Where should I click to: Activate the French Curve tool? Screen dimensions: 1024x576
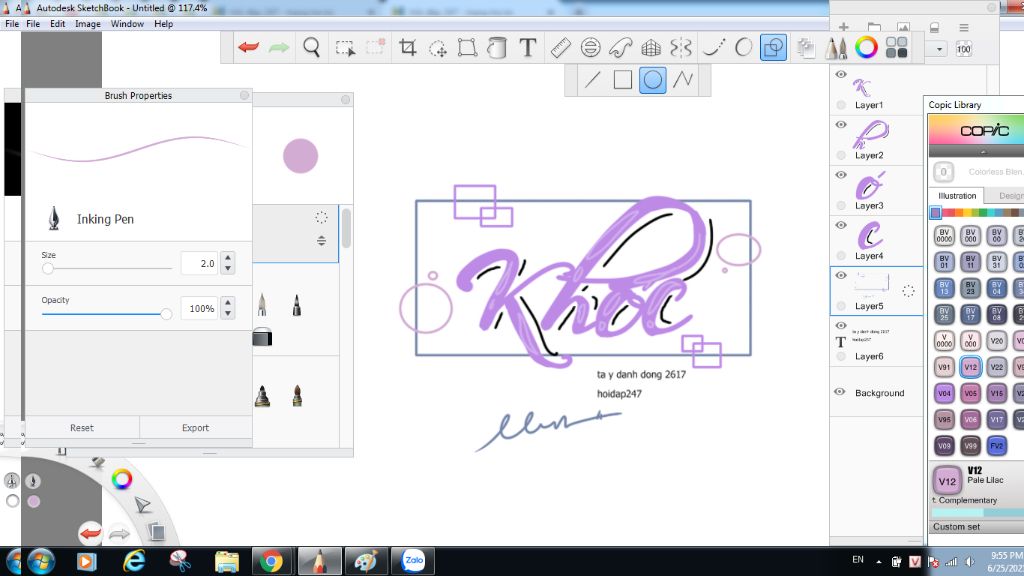click(x=620, y=47)
